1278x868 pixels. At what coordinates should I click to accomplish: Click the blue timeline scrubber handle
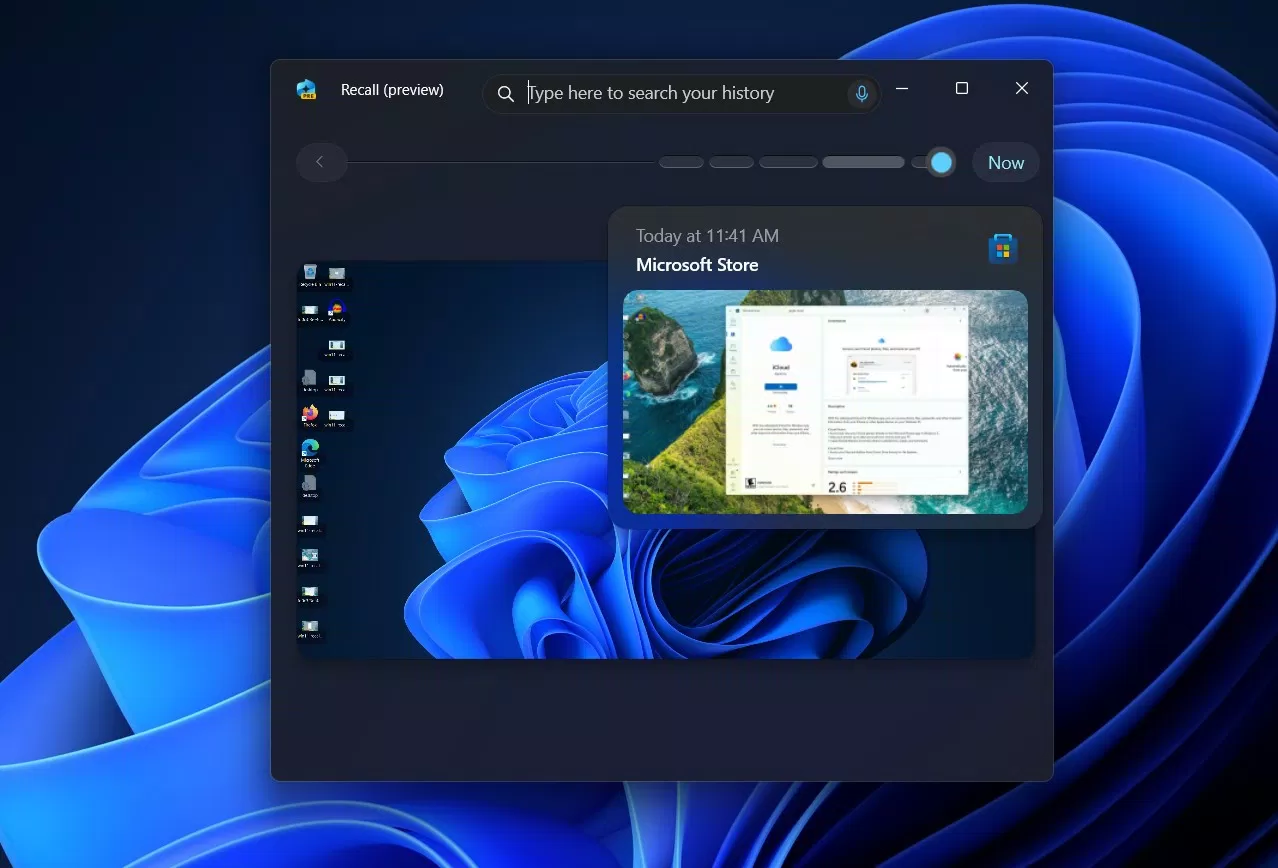[x=938, y=161]
